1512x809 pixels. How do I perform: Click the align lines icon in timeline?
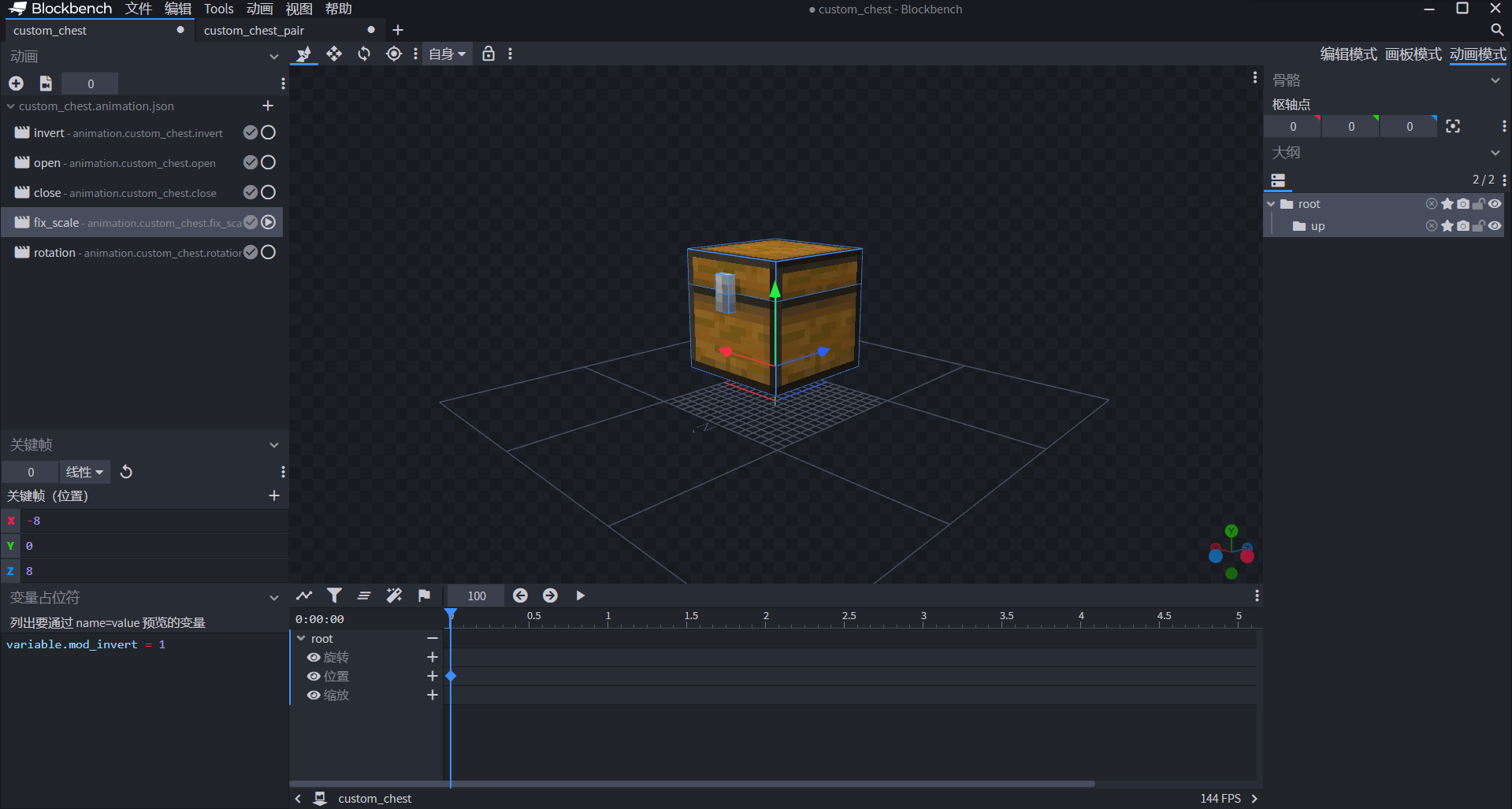pos(364,596)
